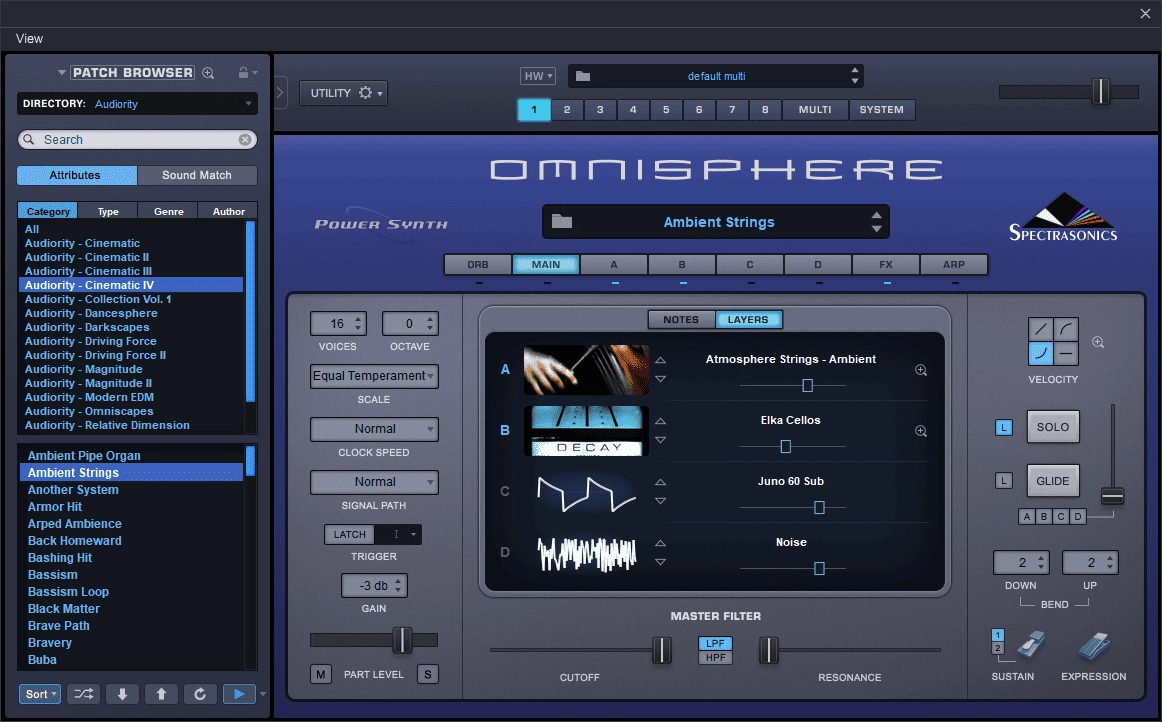Click the expression pedal icon
This screenshot has width=1162, height=722.
[x=1095, y=645]
